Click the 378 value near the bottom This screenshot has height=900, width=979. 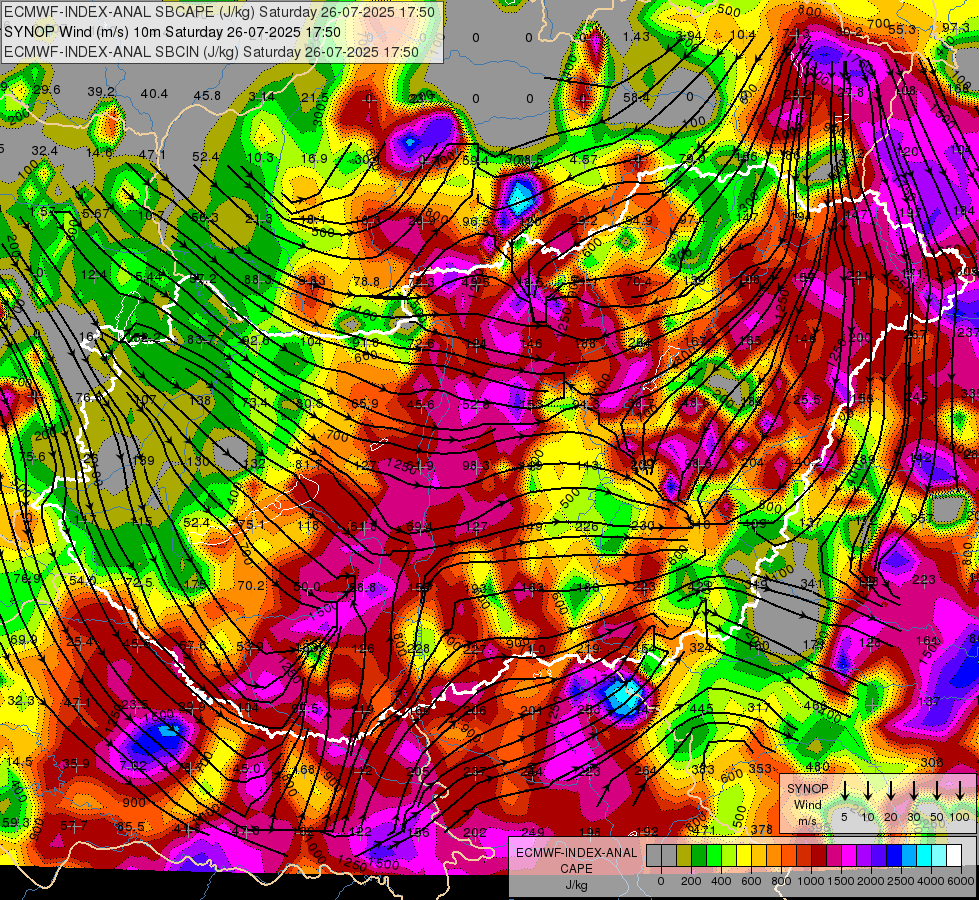762,829
